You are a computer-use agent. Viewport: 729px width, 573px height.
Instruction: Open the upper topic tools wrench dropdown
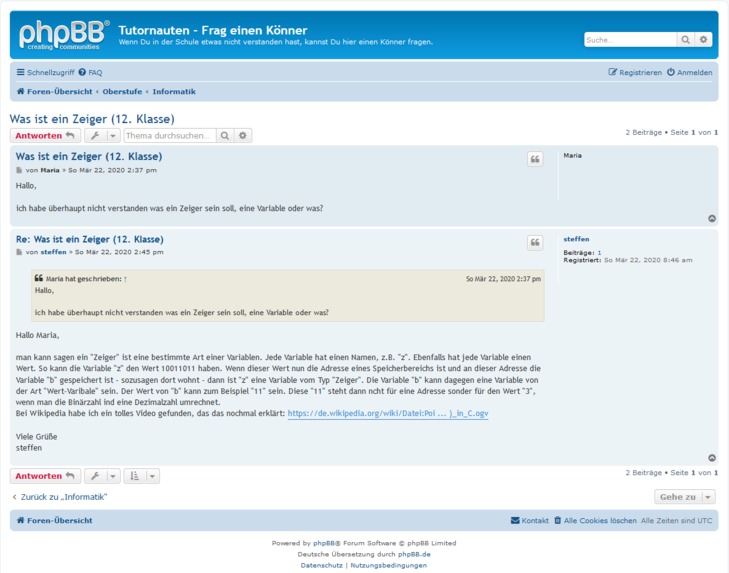102,136
